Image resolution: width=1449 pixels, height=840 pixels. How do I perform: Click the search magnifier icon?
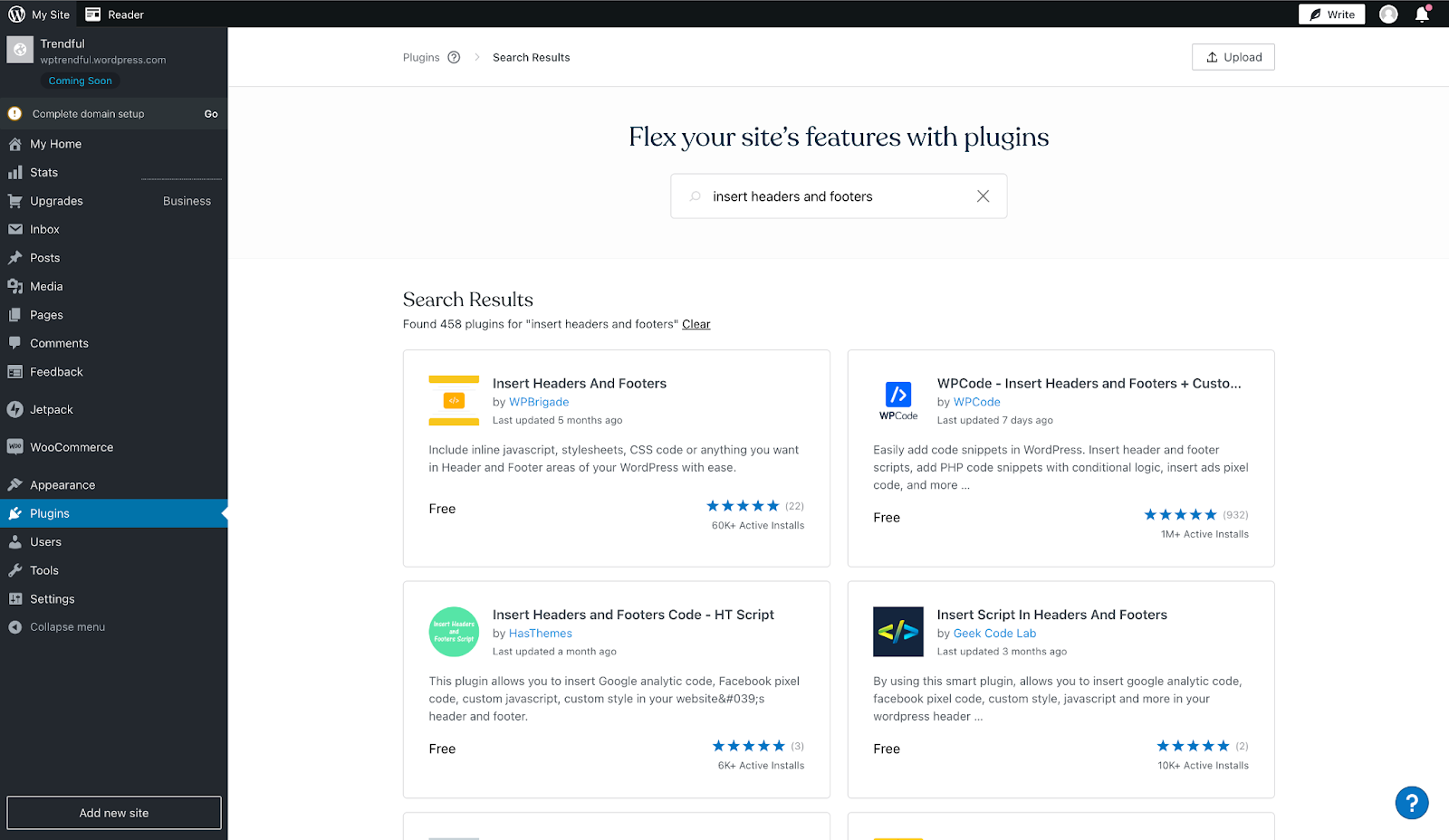(696, 196)
